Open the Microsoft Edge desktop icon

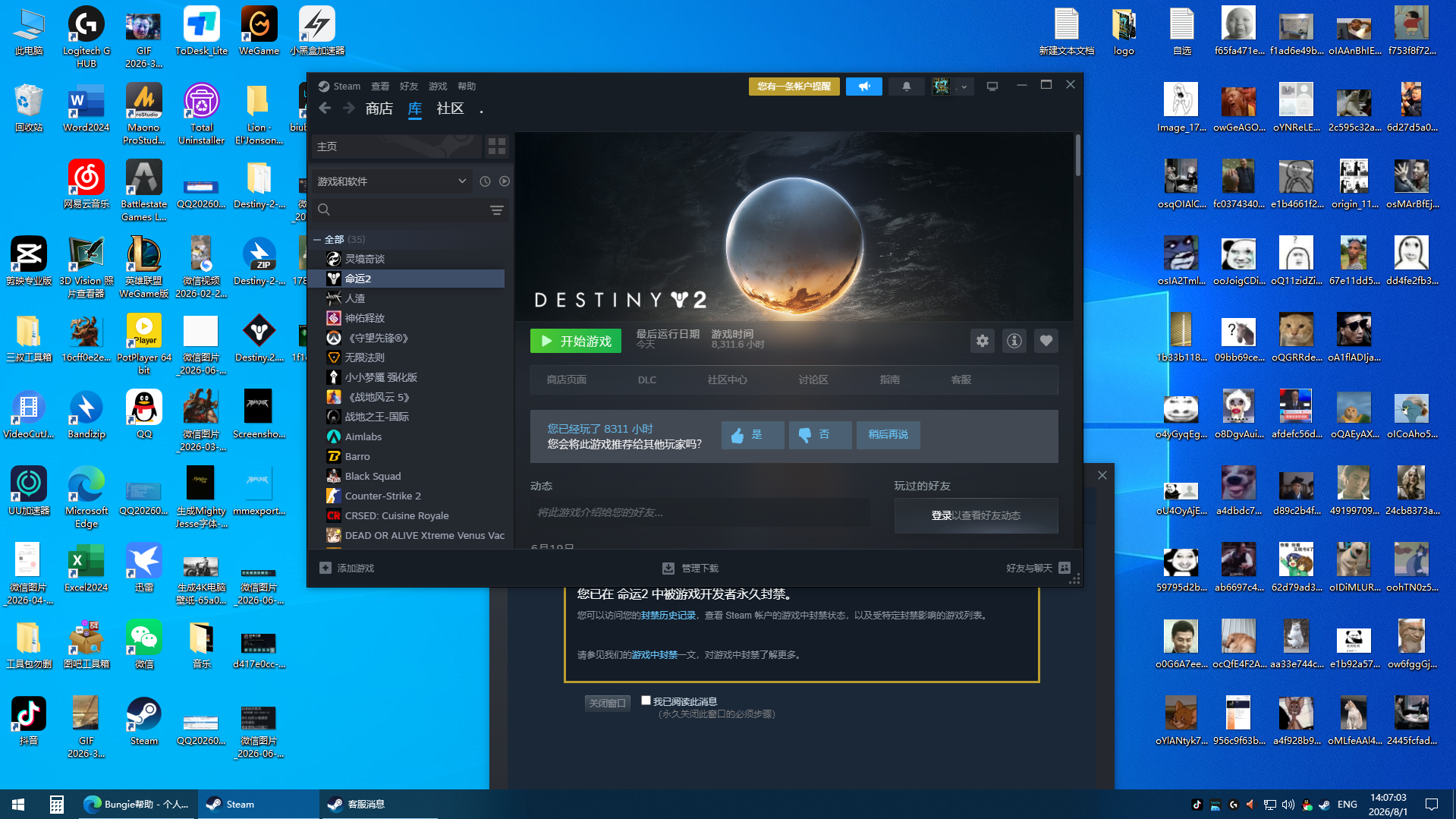point(86,497)
